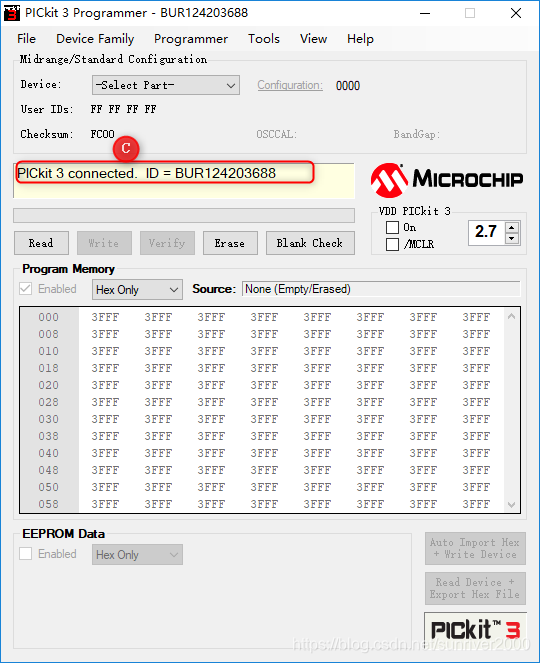Select address label 040
This screenshot has height=663, width=540.
pyautogui.click(x=49, y=453)
